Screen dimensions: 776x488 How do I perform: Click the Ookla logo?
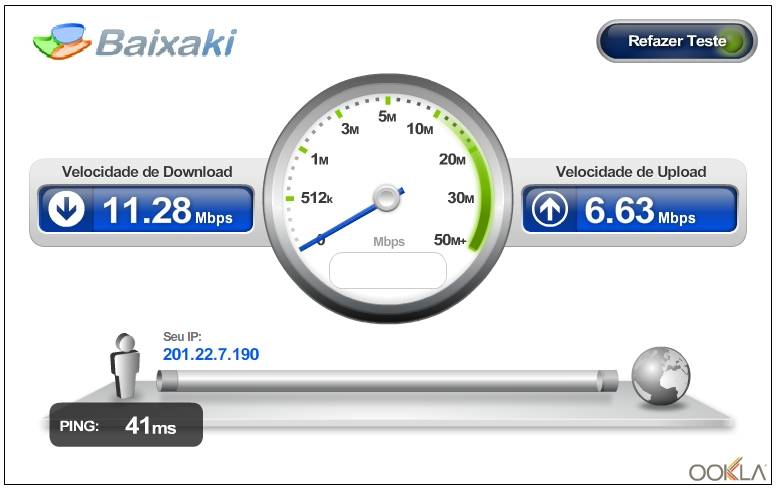(x=728, y=470)
